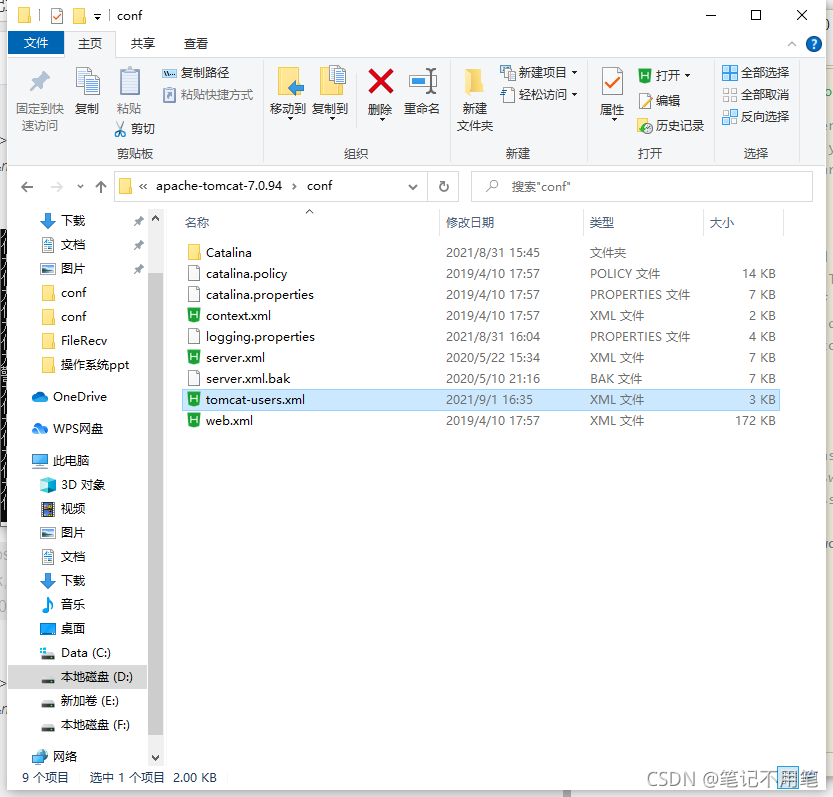The height and width of the screenshot is (797, 833).
Task: Create a new folder via ribbon
Action: click(x=474, y=100)
